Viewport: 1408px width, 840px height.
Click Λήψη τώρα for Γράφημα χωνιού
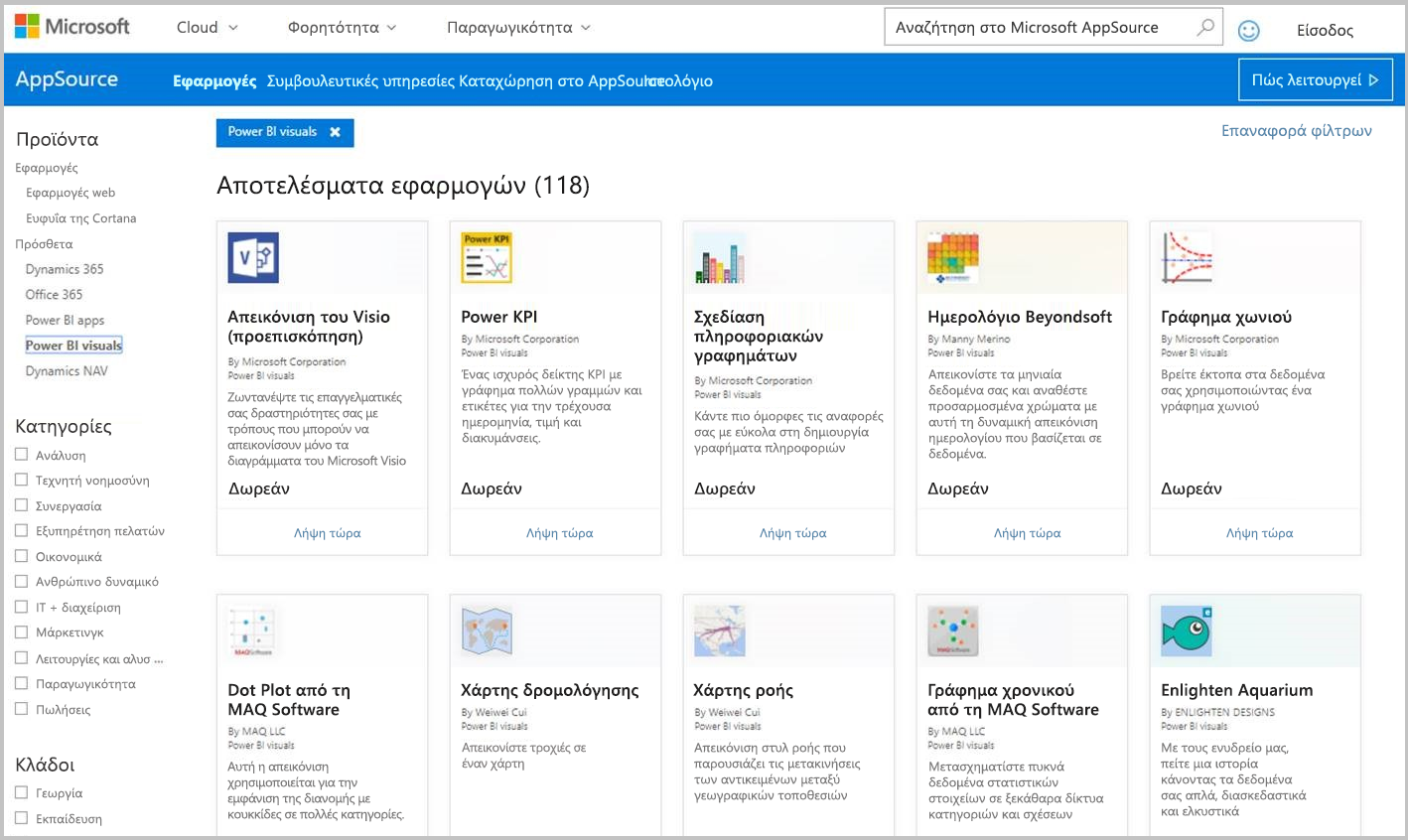[1260, 533]
